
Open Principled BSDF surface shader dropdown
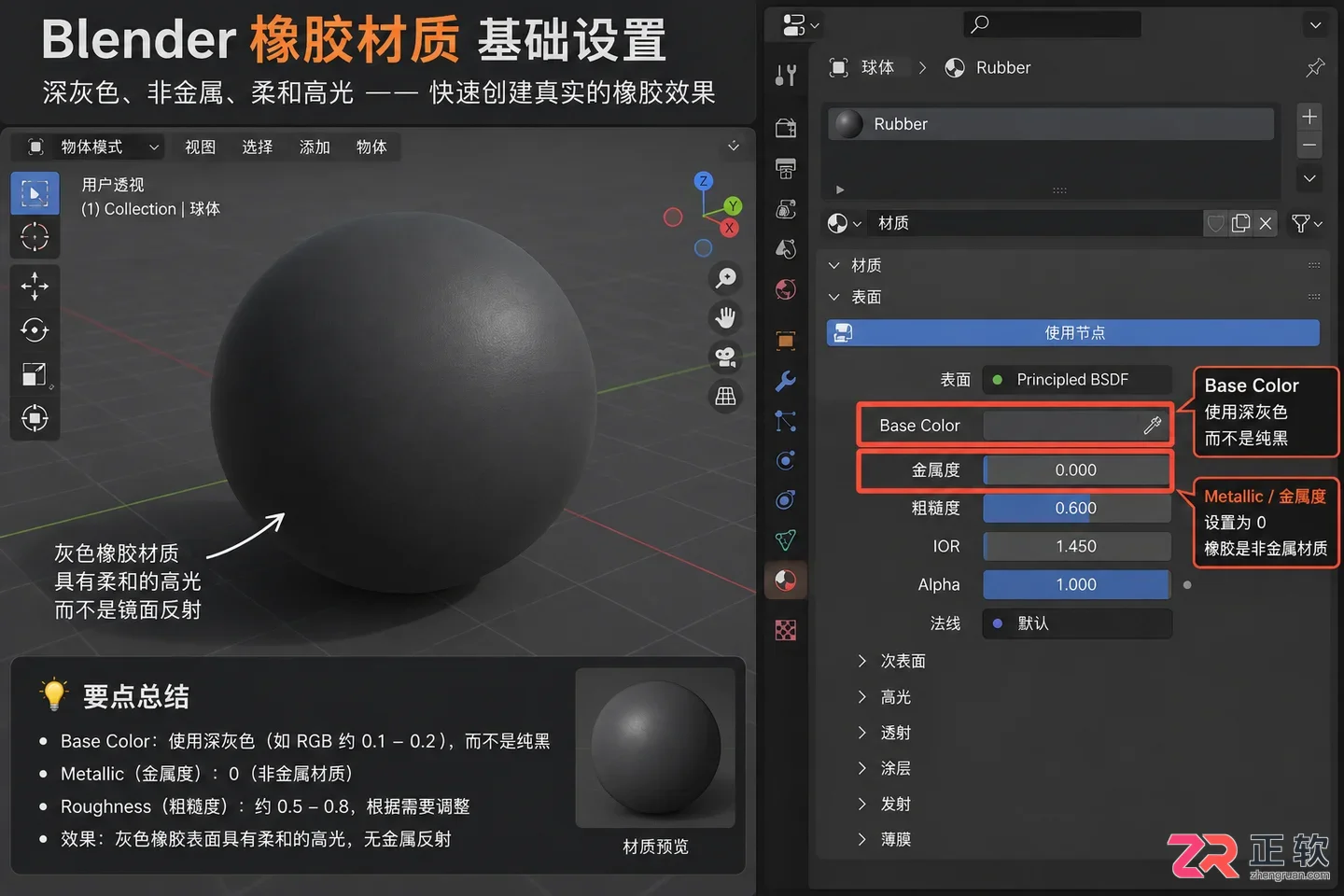[x=1077, y=380]
